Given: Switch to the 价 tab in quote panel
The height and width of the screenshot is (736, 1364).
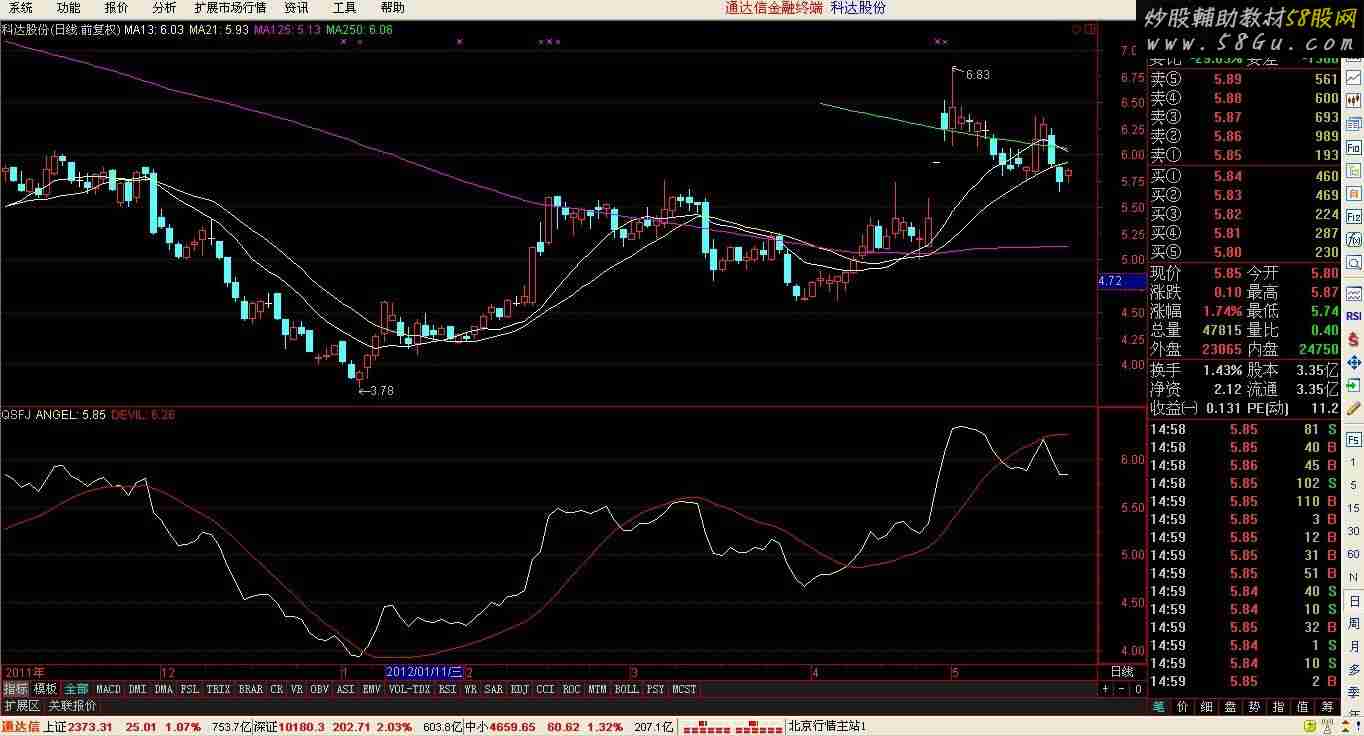Looking at the screenshot, I should 1182,706.
